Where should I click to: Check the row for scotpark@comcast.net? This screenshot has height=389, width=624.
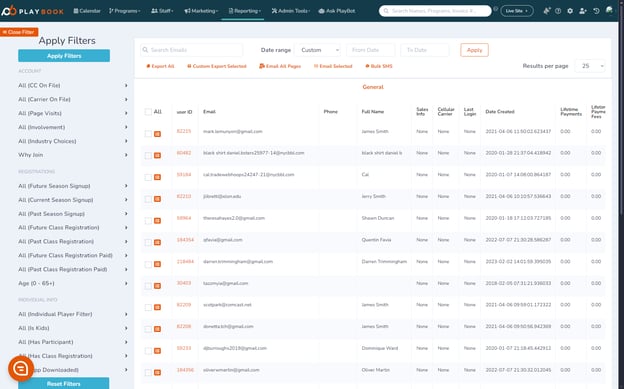point(148,307)
